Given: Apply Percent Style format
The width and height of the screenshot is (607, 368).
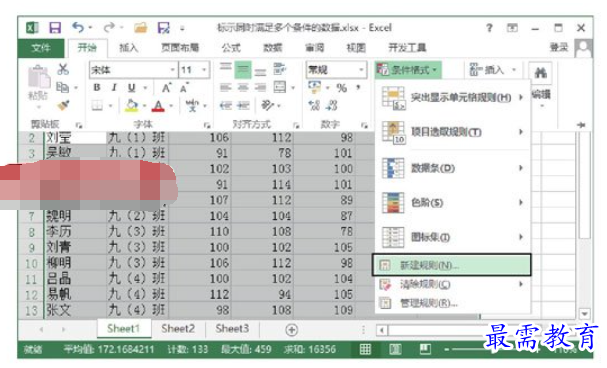Looking at the screenshot, I should coord(341,88).
